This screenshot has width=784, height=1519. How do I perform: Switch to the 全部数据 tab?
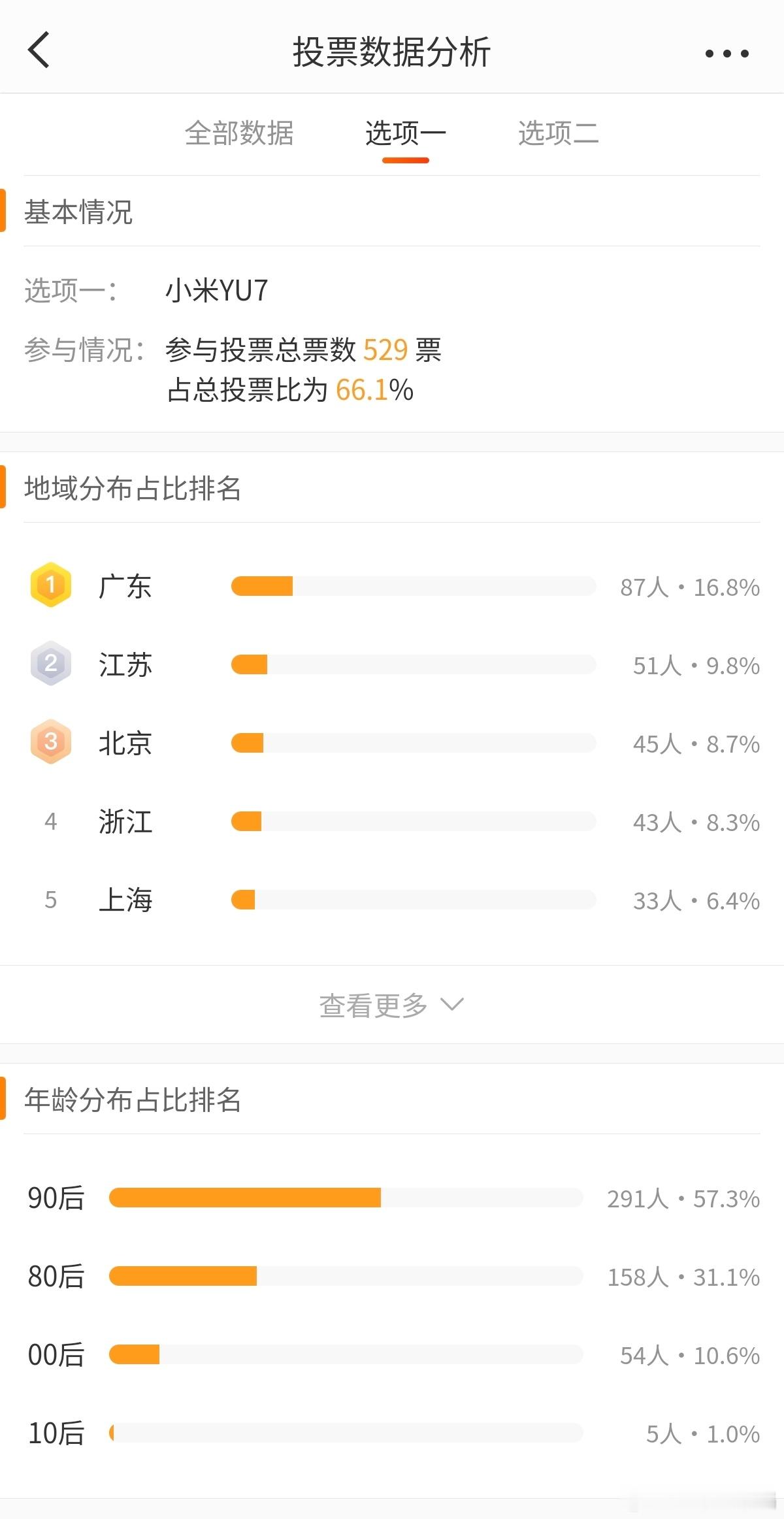click(239, 133)
